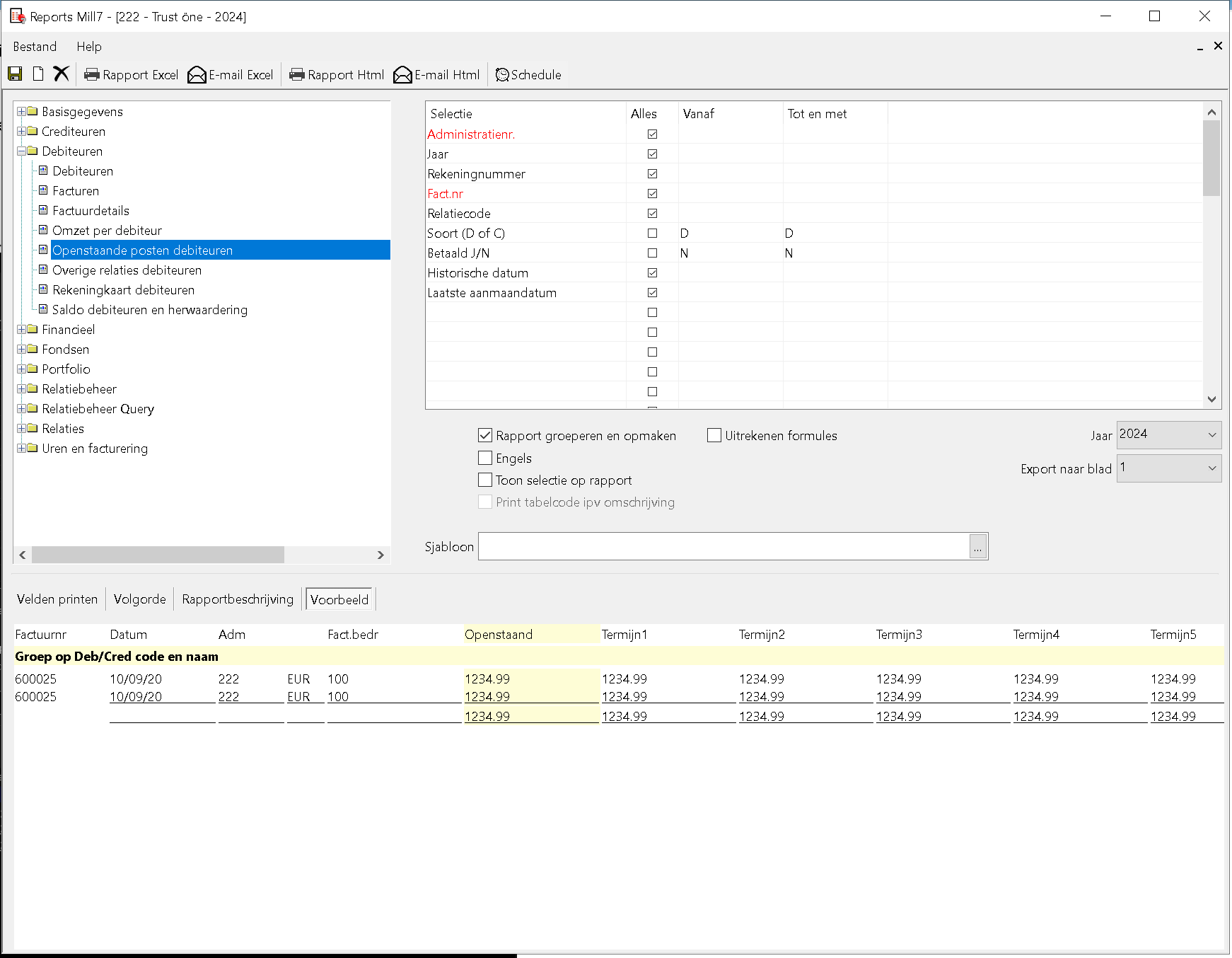Expand the Crediteuren tree folder
1232x958 pixels.
click(x=22, y=132)
